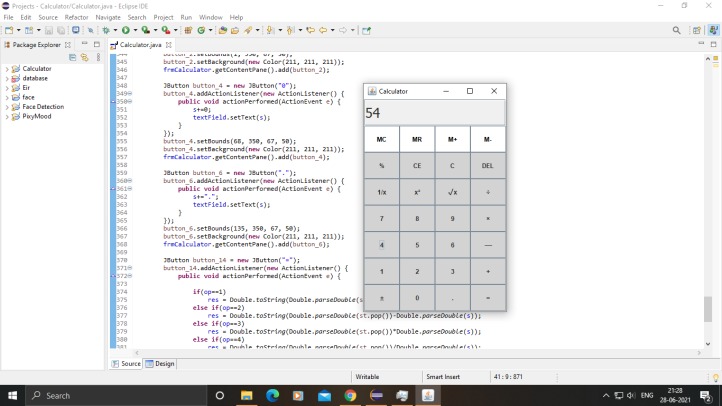
Task: Create a new Java class icon
Action: 201,30
